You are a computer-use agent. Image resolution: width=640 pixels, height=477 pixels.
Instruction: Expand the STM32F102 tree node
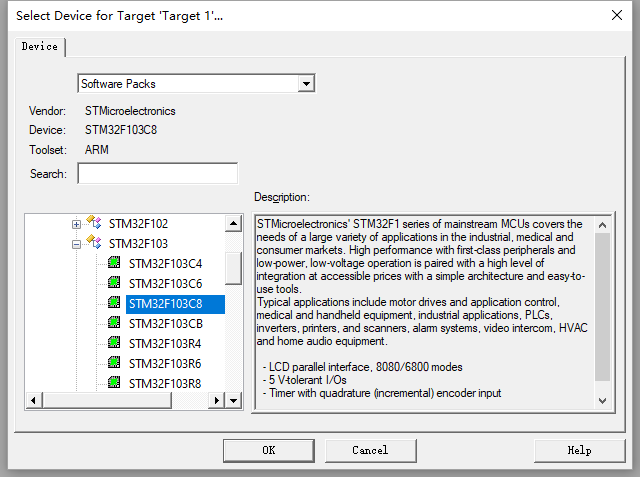(76, 224)
